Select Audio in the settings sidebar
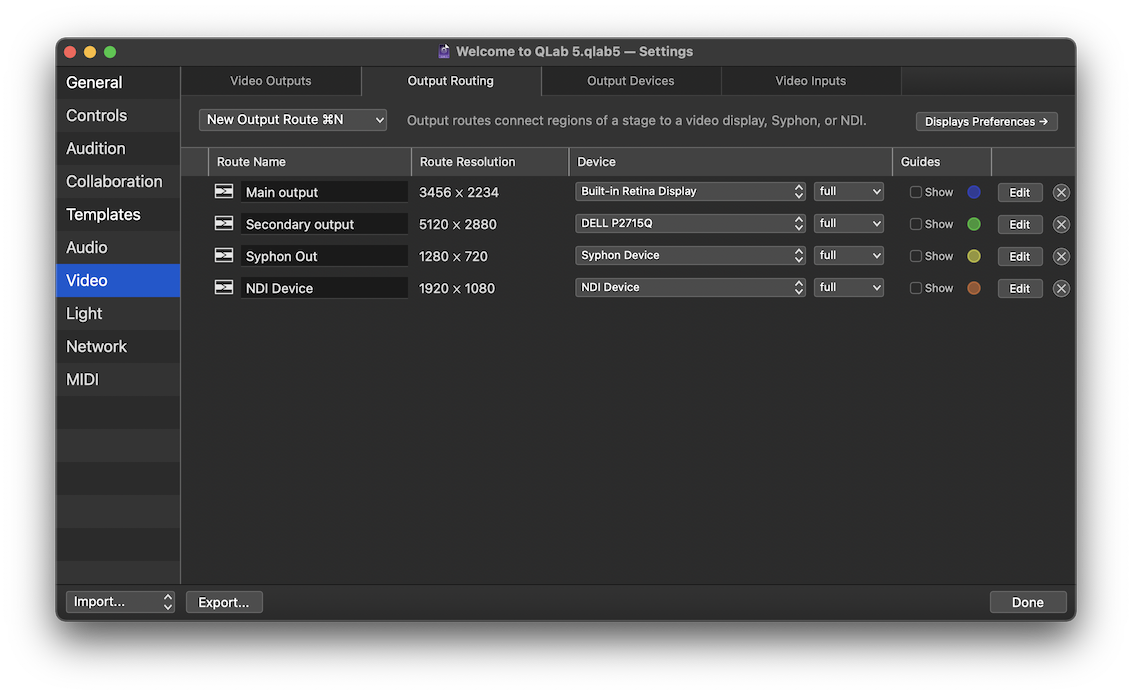This screenshot has width=1132, height=695. pos(87,247)
